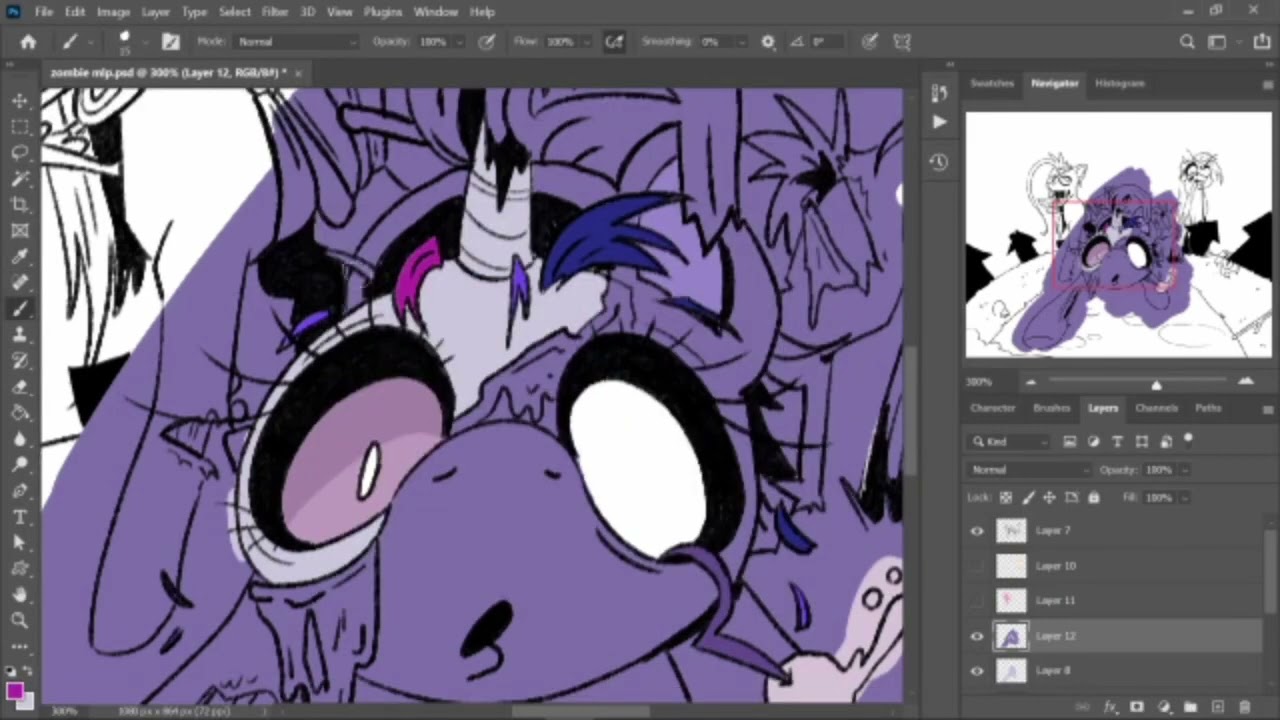
Task: Select the Frame tool
Action: tap(20, 230)
